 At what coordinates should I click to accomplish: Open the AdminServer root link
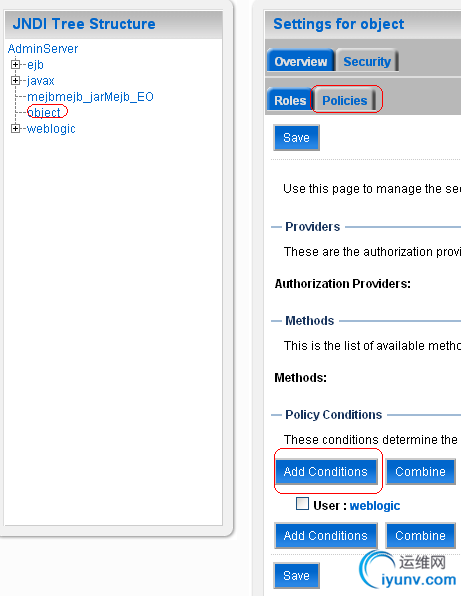[43, 49]
